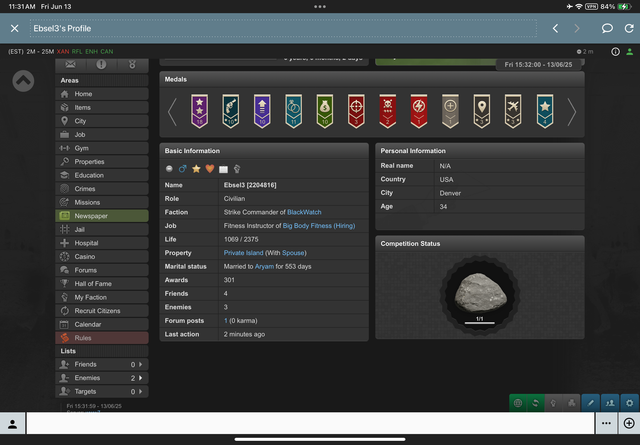Click the orange heart married icon
Image resolution: width=640 pixels, height=445 pixels.
210,169
